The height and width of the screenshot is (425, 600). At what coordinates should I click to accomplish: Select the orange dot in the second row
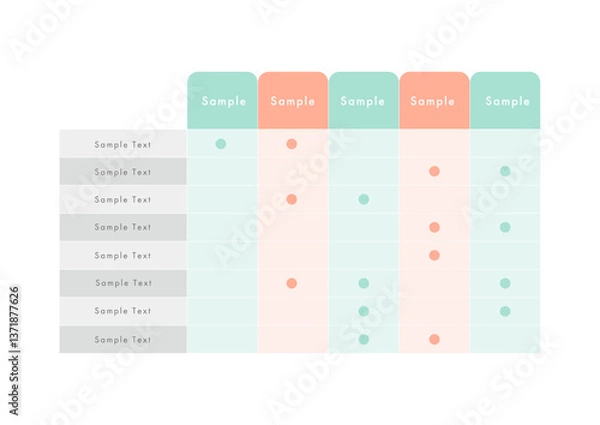tap(434, 171)
